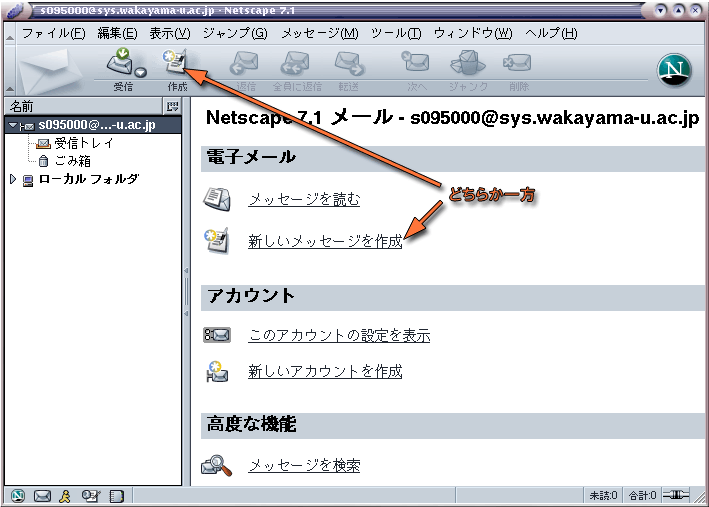
Task: Click the ジャンク (Junk) toolbar icon
Action: click(468, 62)
